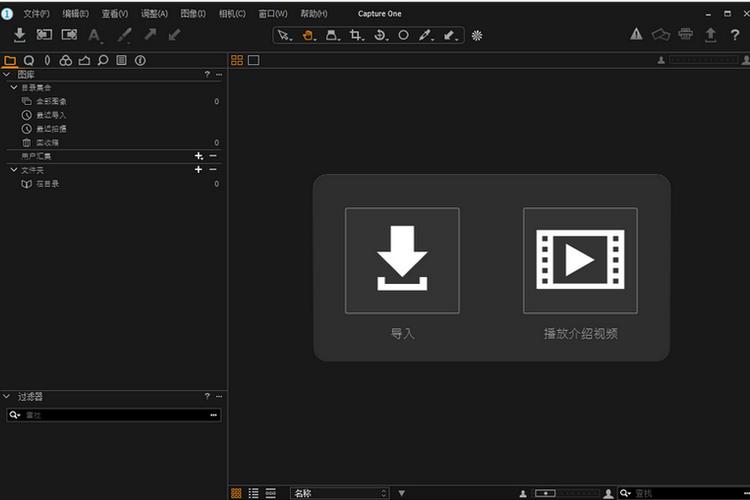The image size is (750, 500).
Task: Collapse the 文件夹 folders group
Action: 14,170
